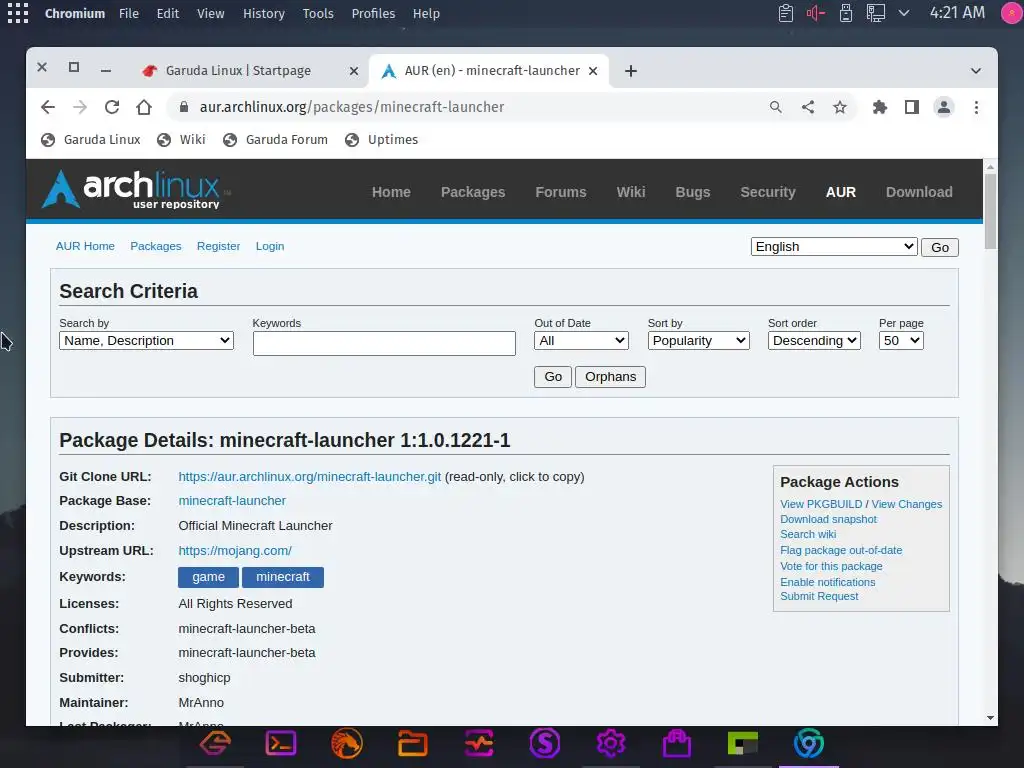The image size is (1024, 768).
Task: Click the 'game' keyword tag
Action: tap(208, 577)
